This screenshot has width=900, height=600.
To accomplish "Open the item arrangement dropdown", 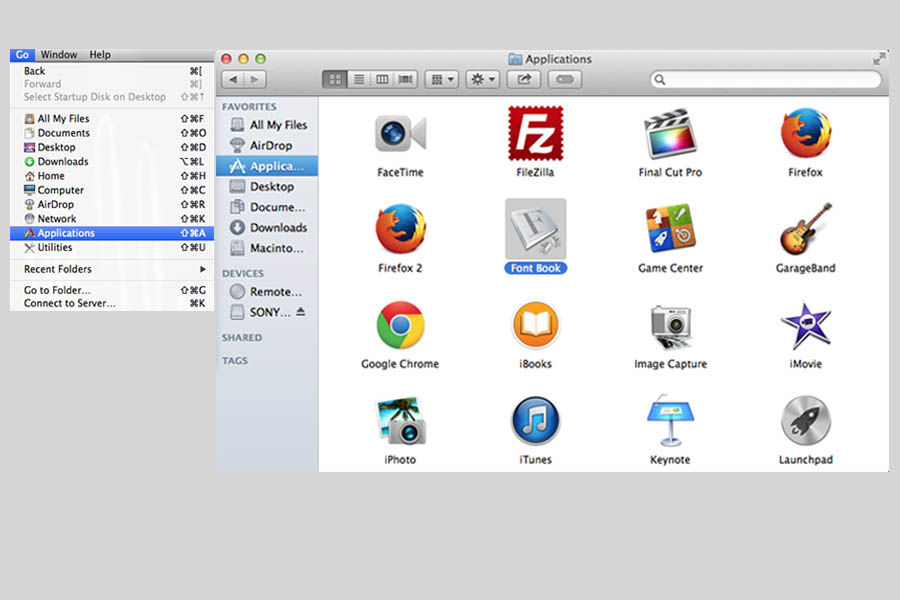I will (442, 79).
